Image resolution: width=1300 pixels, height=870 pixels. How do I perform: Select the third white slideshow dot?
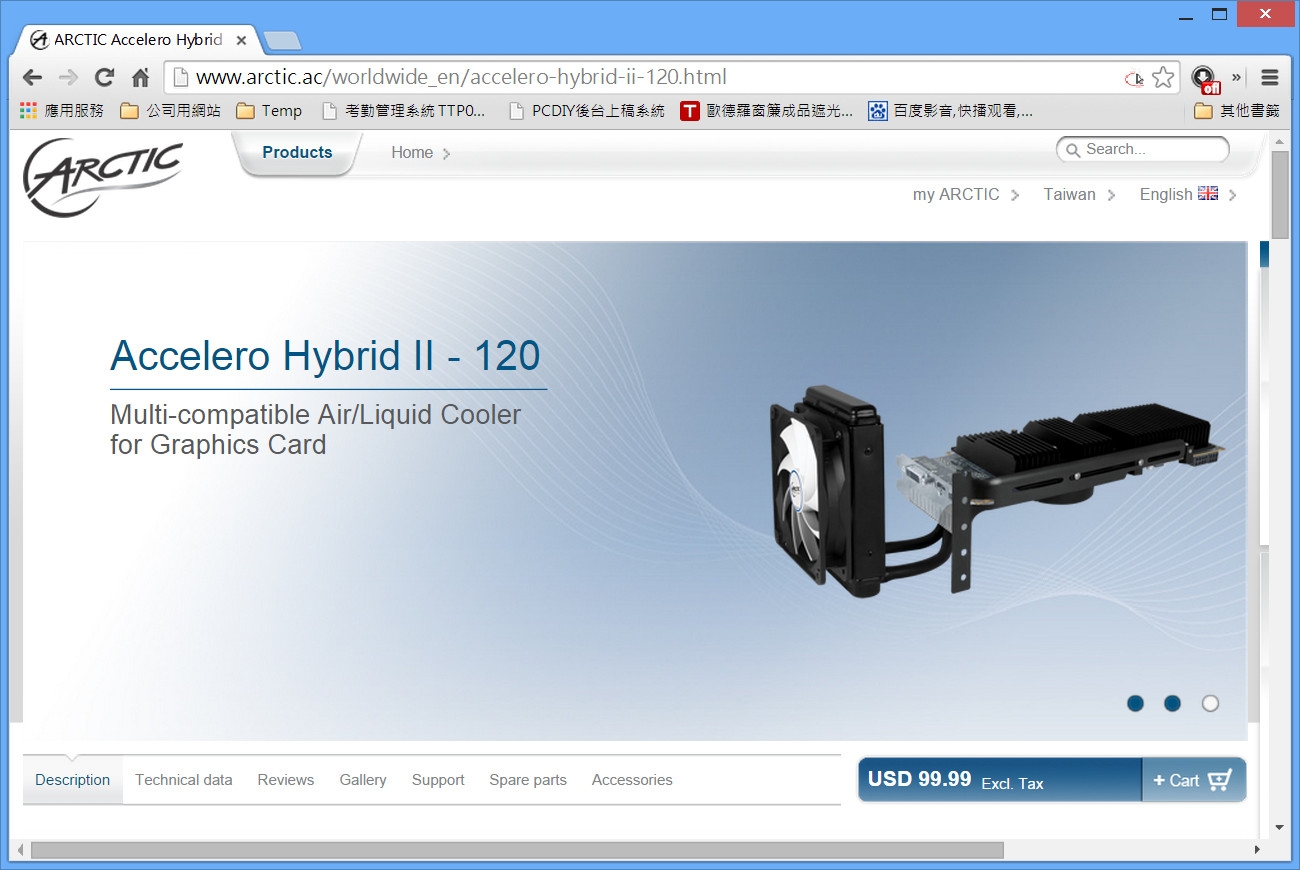[x=1210, y=703]
